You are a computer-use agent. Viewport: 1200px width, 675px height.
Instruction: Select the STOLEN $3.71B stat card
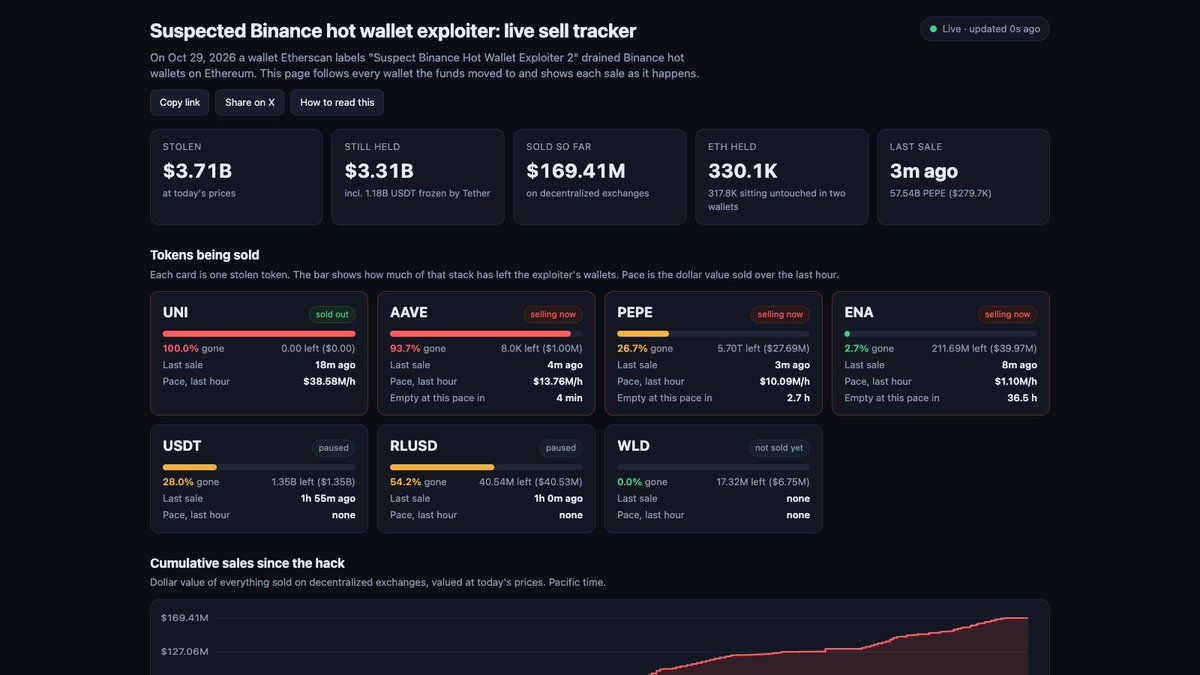click(236, 177)
